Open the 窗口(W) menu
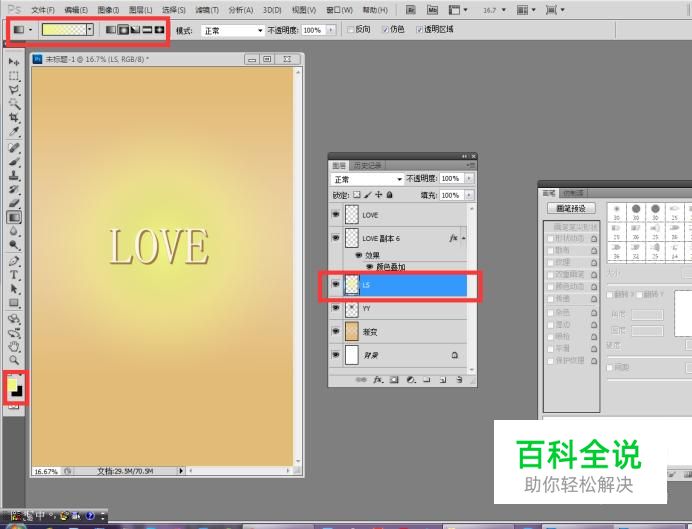The height and width of the screenshot is (529, 692). (339, 10)
